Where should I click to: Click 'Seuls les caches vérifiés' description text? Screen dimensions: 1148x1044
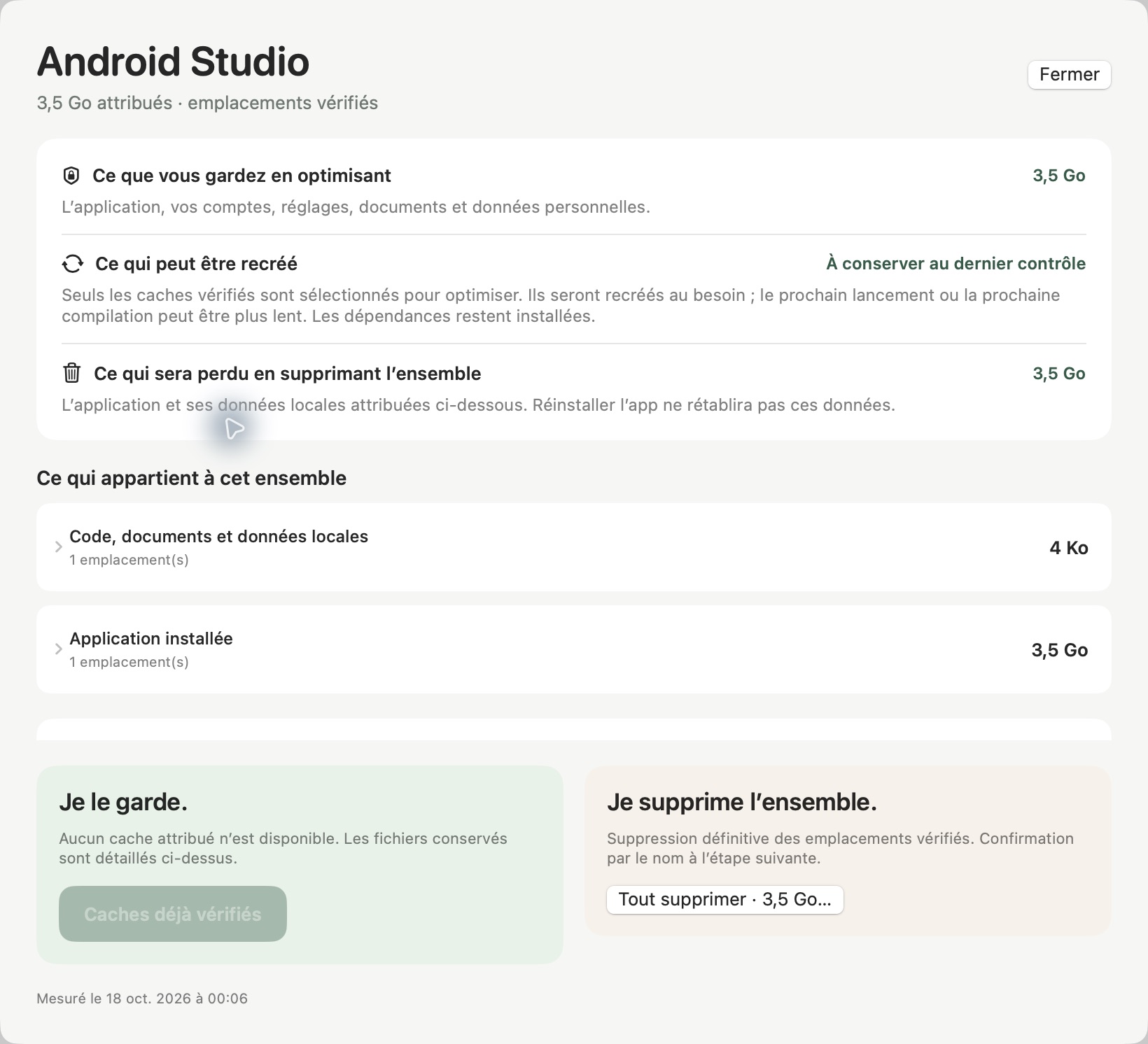point(561,306)
